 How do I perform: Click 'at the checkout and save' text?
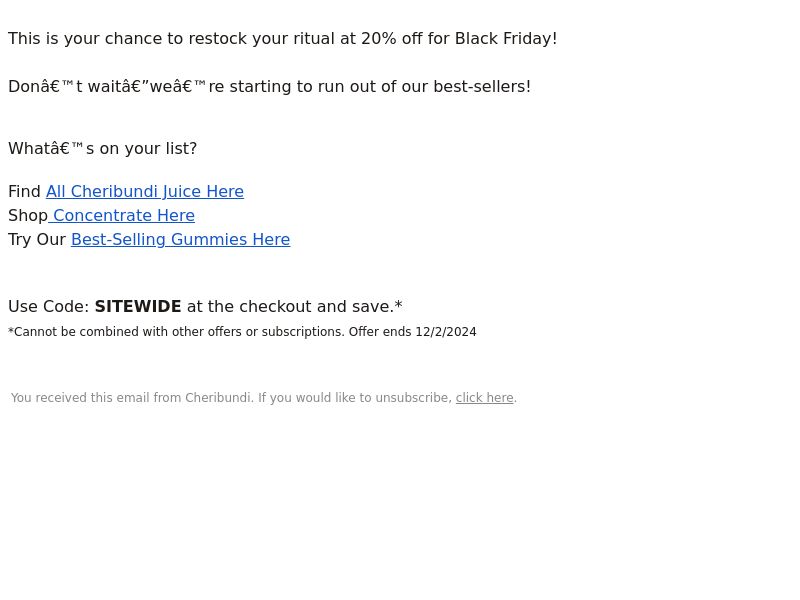coord(290,306)
